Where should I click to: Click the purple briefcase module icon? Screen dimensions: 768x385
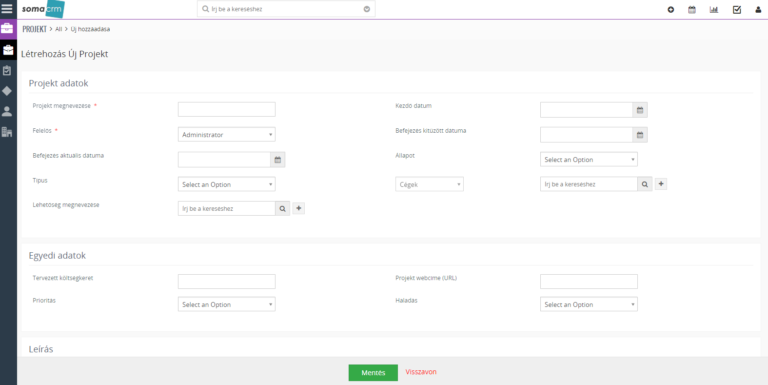[7, 28]
